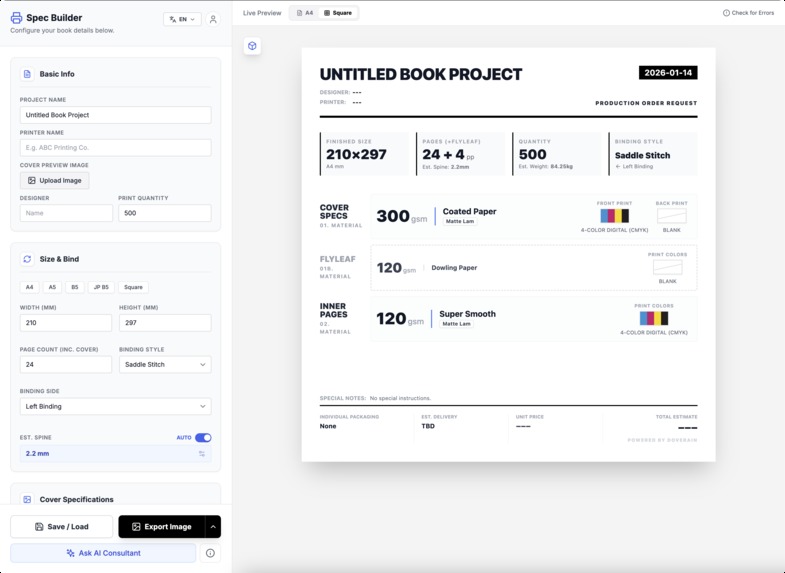This screenshot has height=573, width=785.
Task: Click the Designer name input field
Action: point(67,213)
